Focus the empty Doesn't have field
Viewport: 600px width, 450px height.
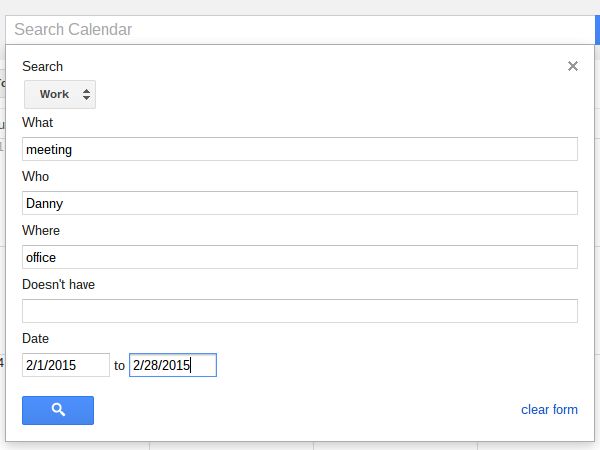click(x=300, y=311)
